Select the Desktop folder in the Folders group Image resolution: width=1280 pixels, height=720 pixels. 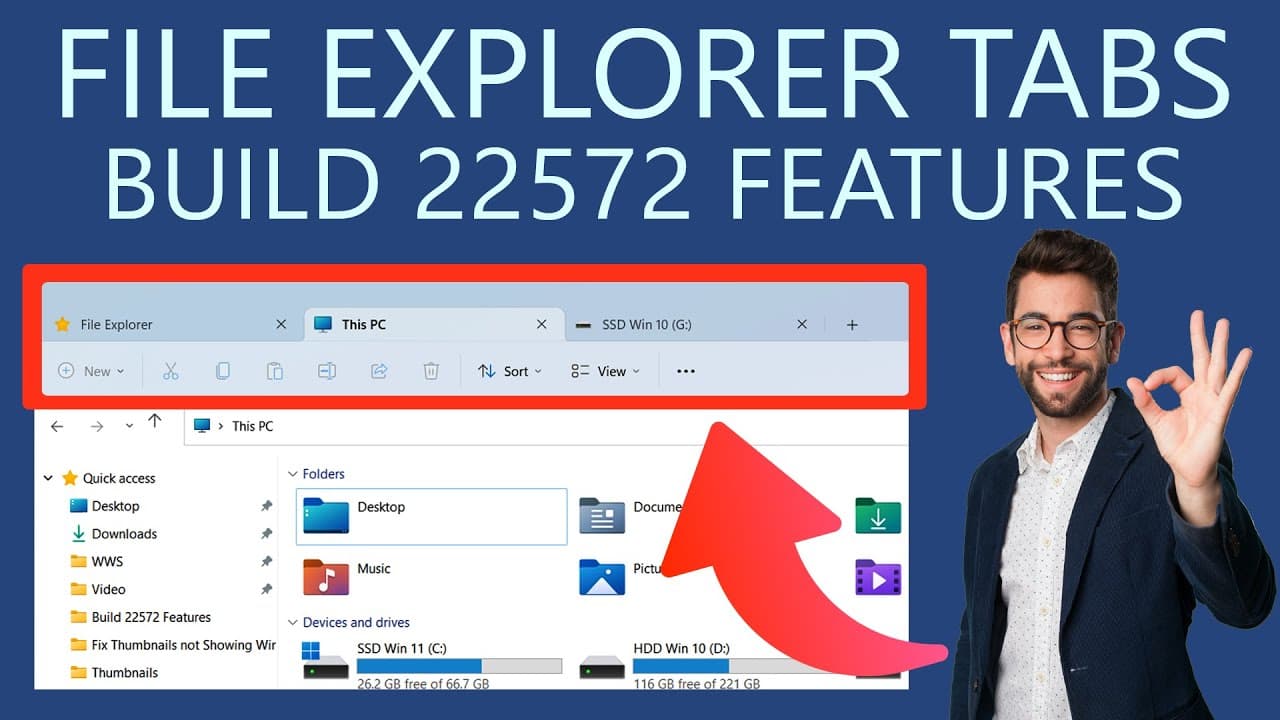point(432,516)
